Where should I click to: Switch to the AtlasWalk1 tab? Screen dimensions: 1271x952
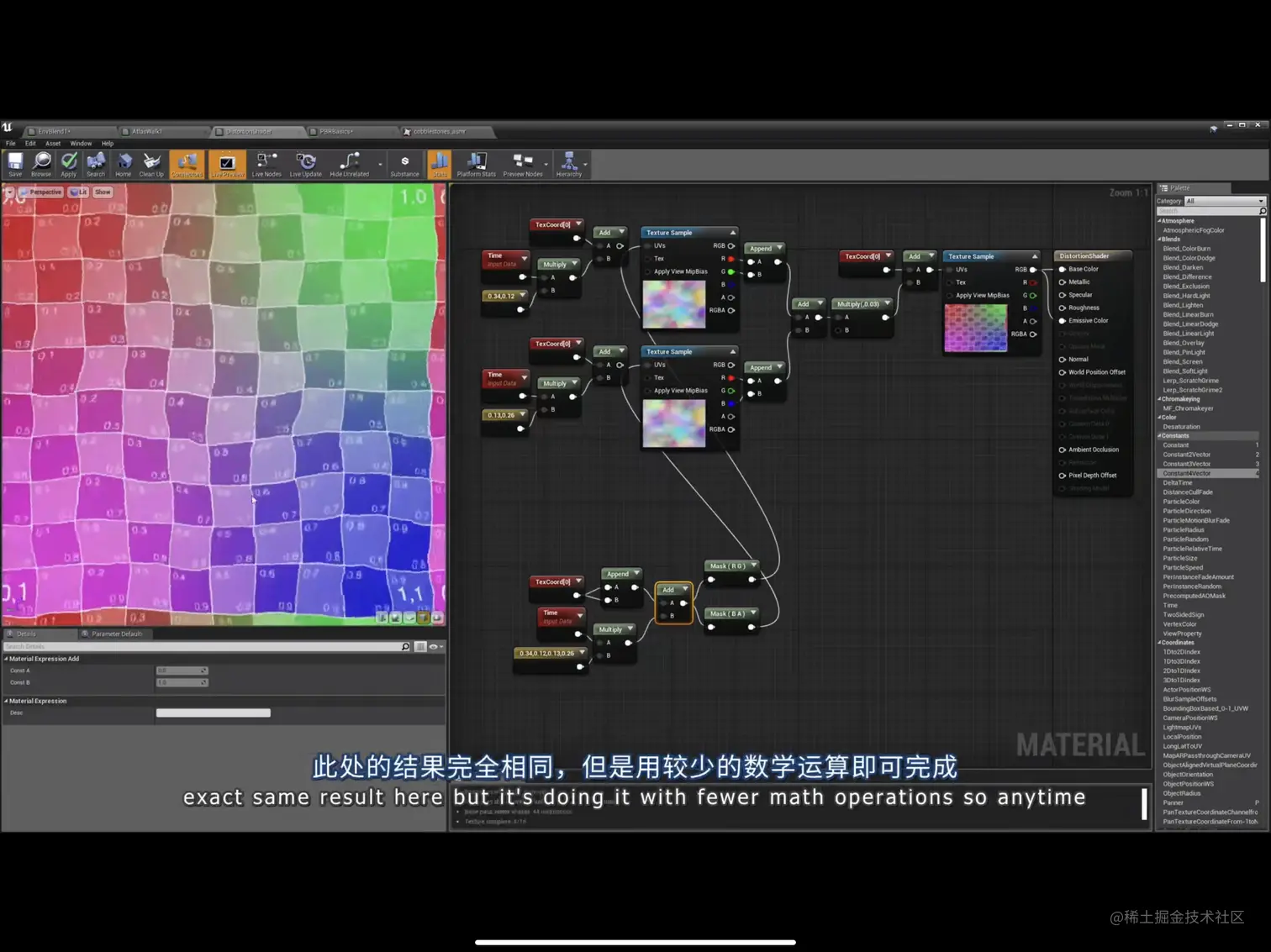[161, 132]
